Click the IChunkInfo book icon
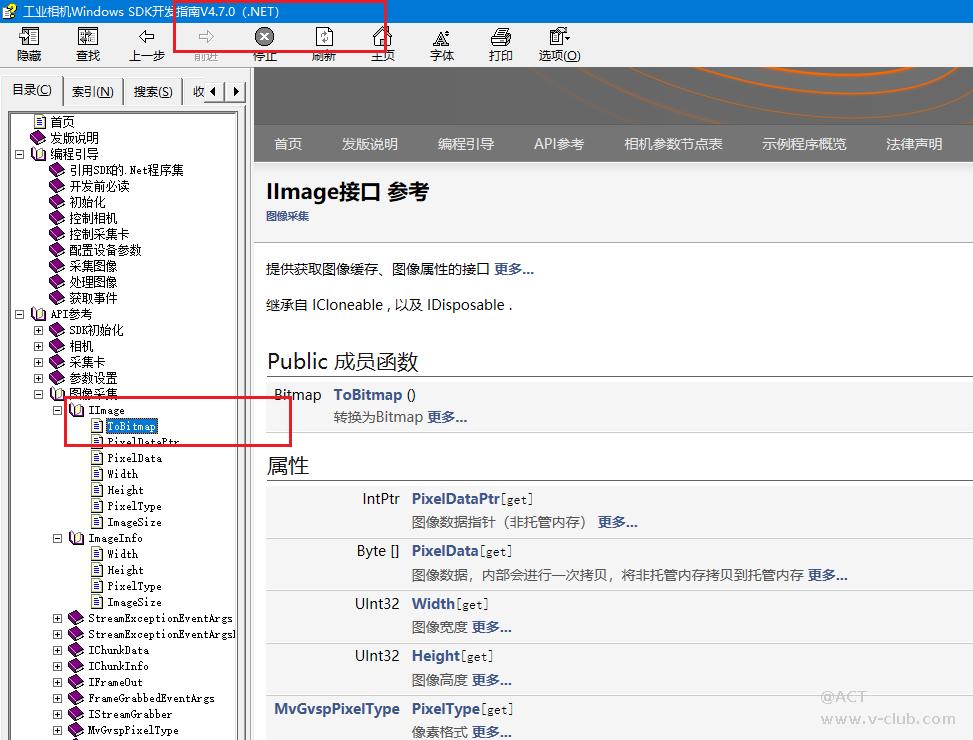973x740 pixels. (x=76, y=666)
